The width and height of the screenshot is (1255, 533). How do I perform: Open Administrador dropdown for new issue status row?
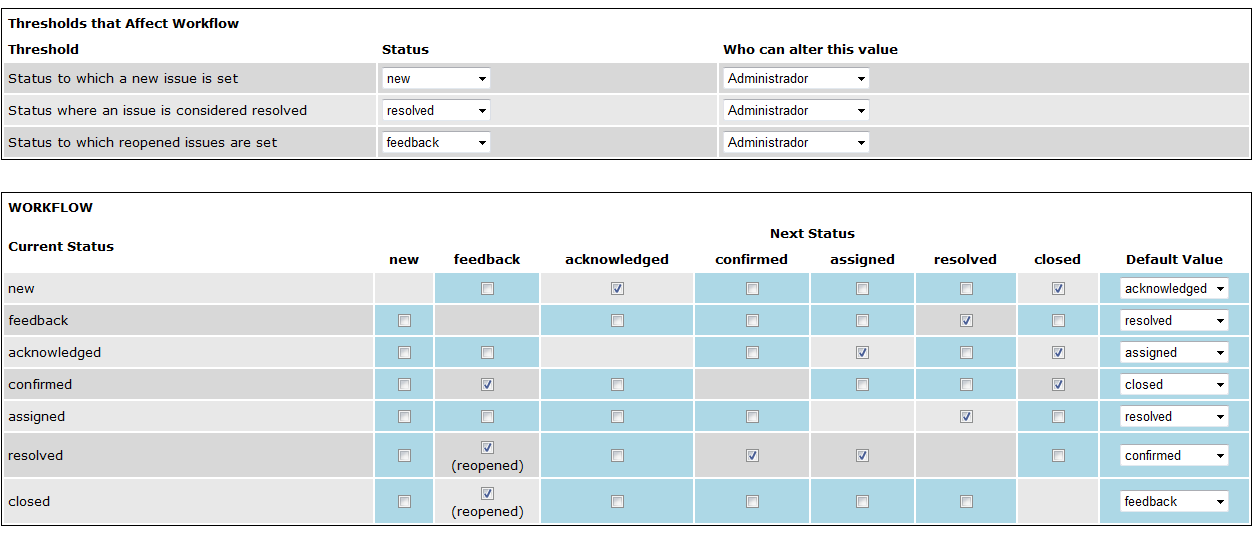(x=795, y=79)
